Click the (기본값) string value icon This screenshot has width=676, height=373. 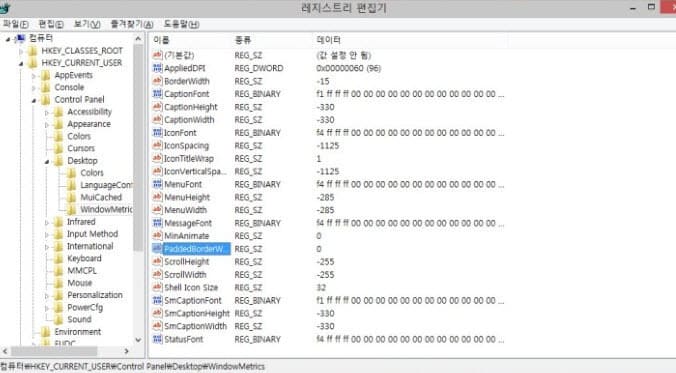pyautogui.click(x=157, y=55)
